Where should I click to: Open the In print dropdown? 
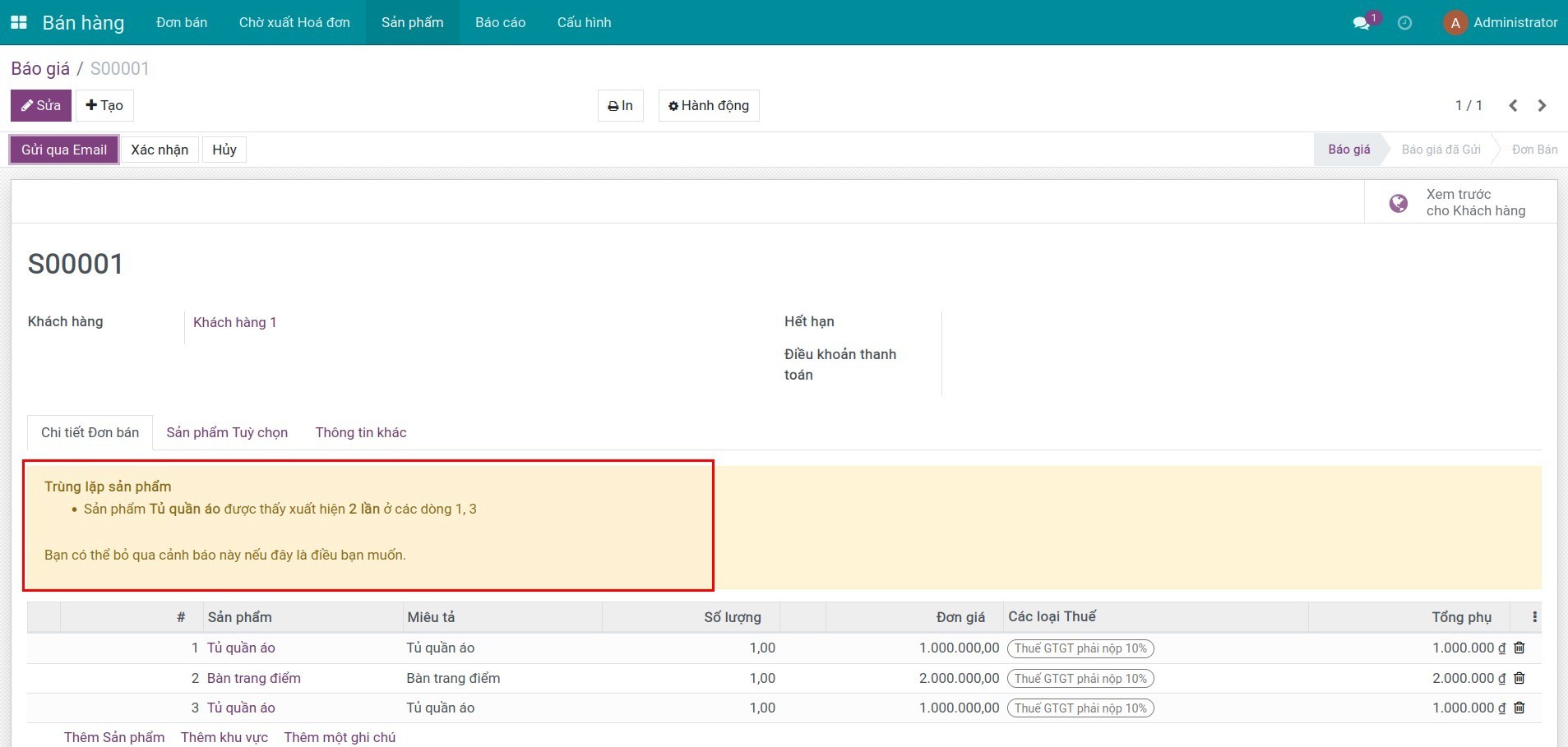[620, 105]
